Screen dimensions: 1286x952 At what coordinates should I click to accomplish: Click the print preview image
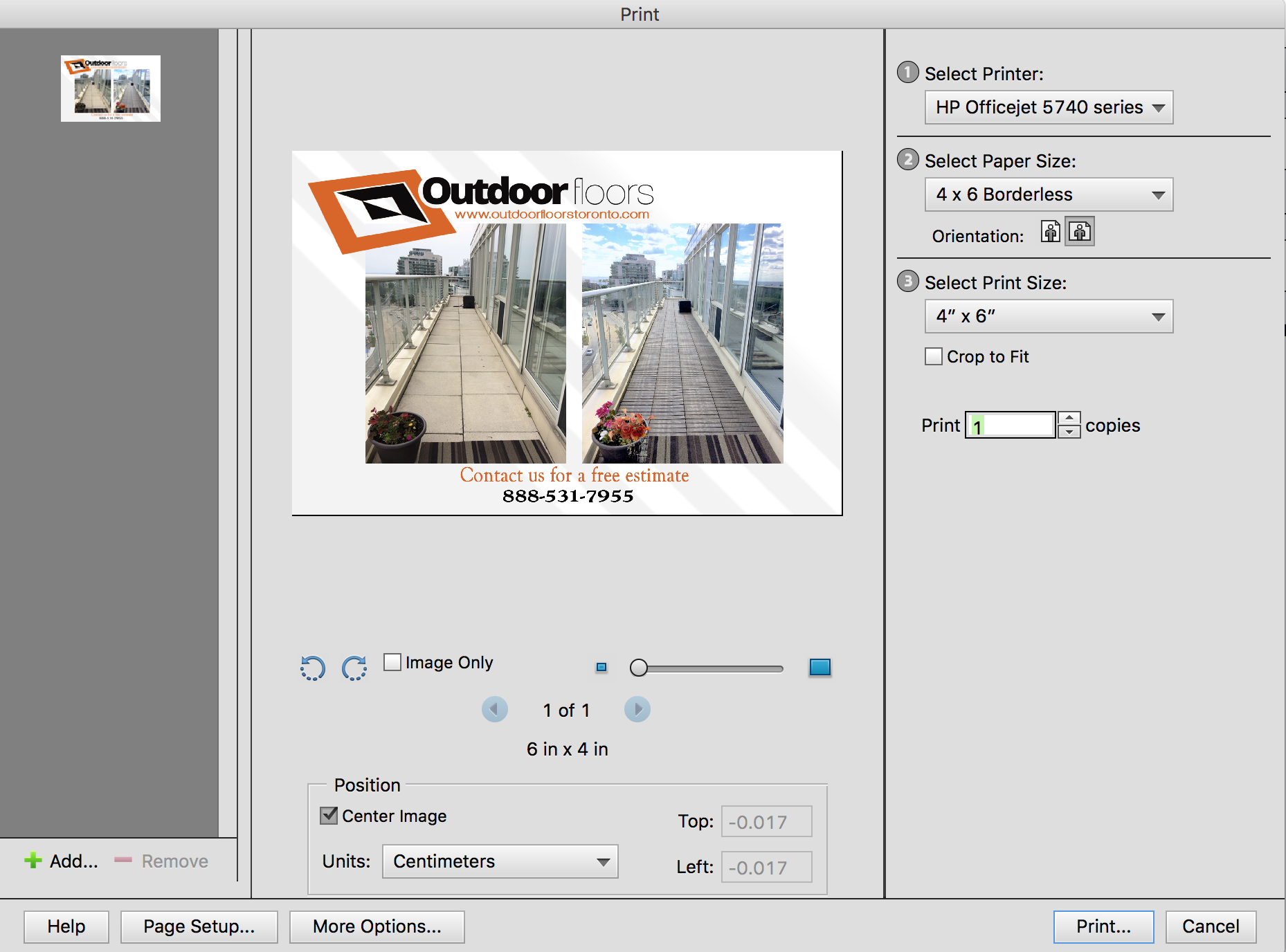coord(568,333)
